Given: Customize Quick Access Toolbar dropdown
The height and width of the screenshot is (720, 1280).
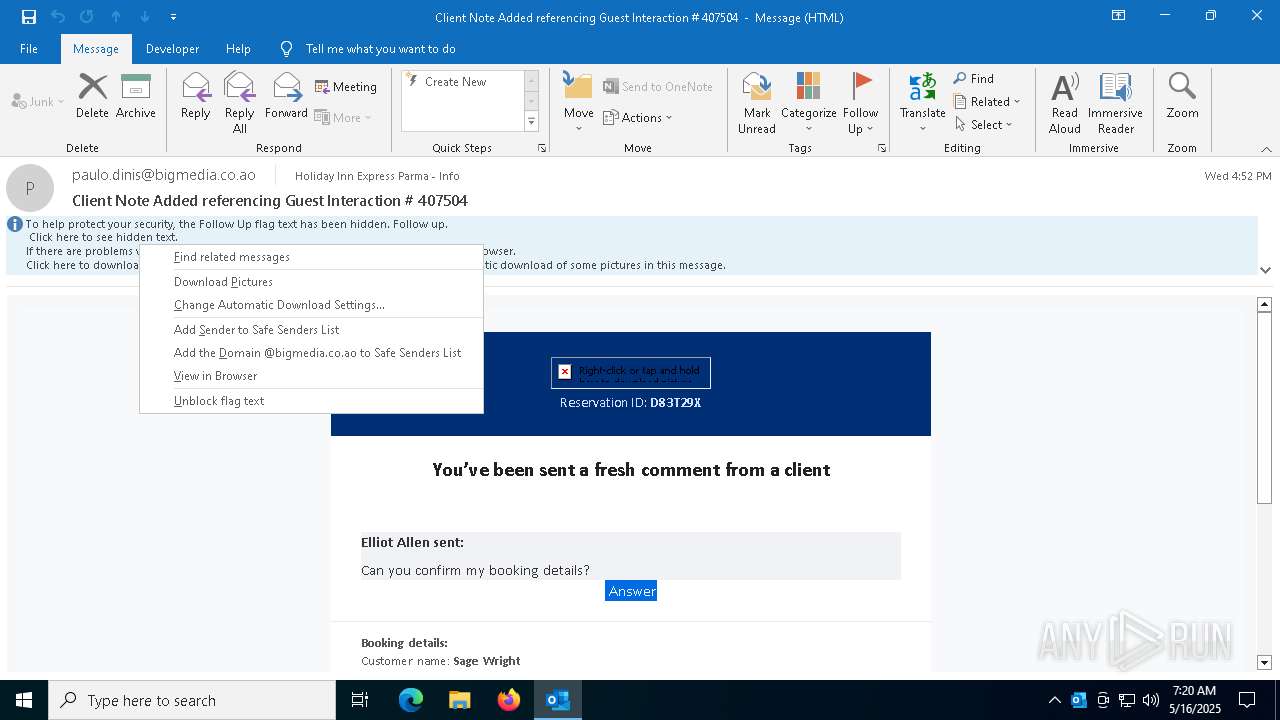Looking at the screenshot, I should [x=173, y=17].
